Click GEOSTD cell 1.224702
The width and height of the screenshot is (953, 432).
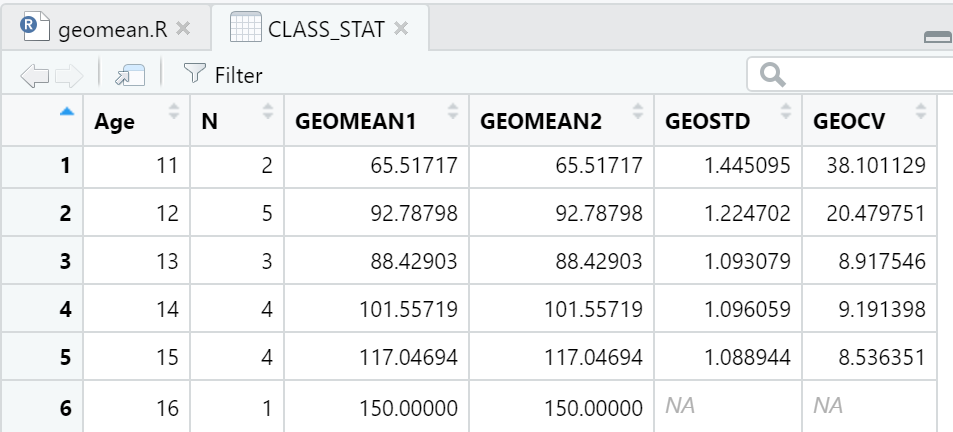[x=728, y=213]
